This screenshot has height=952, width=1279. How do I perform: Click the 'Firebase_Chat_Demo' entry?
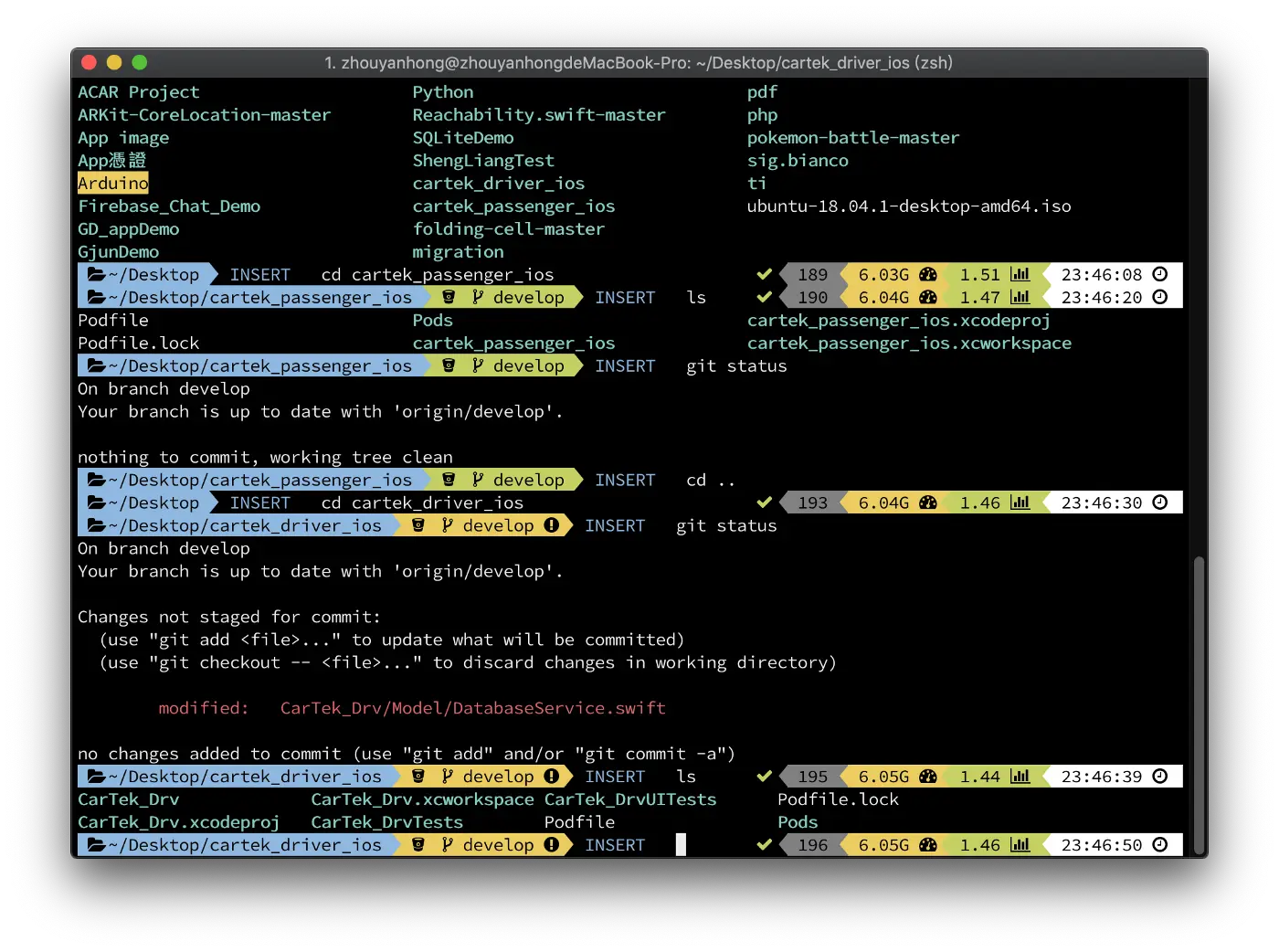[169, 206]
